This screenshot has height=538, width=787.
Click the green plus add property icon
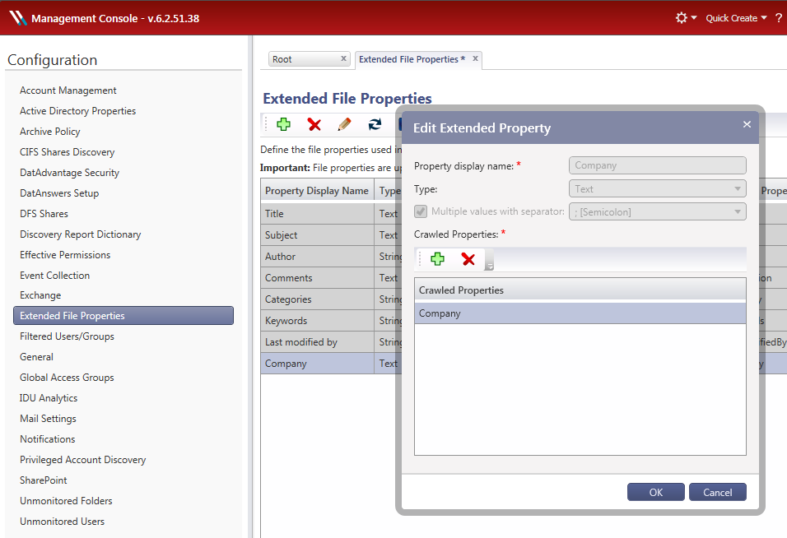284,124
